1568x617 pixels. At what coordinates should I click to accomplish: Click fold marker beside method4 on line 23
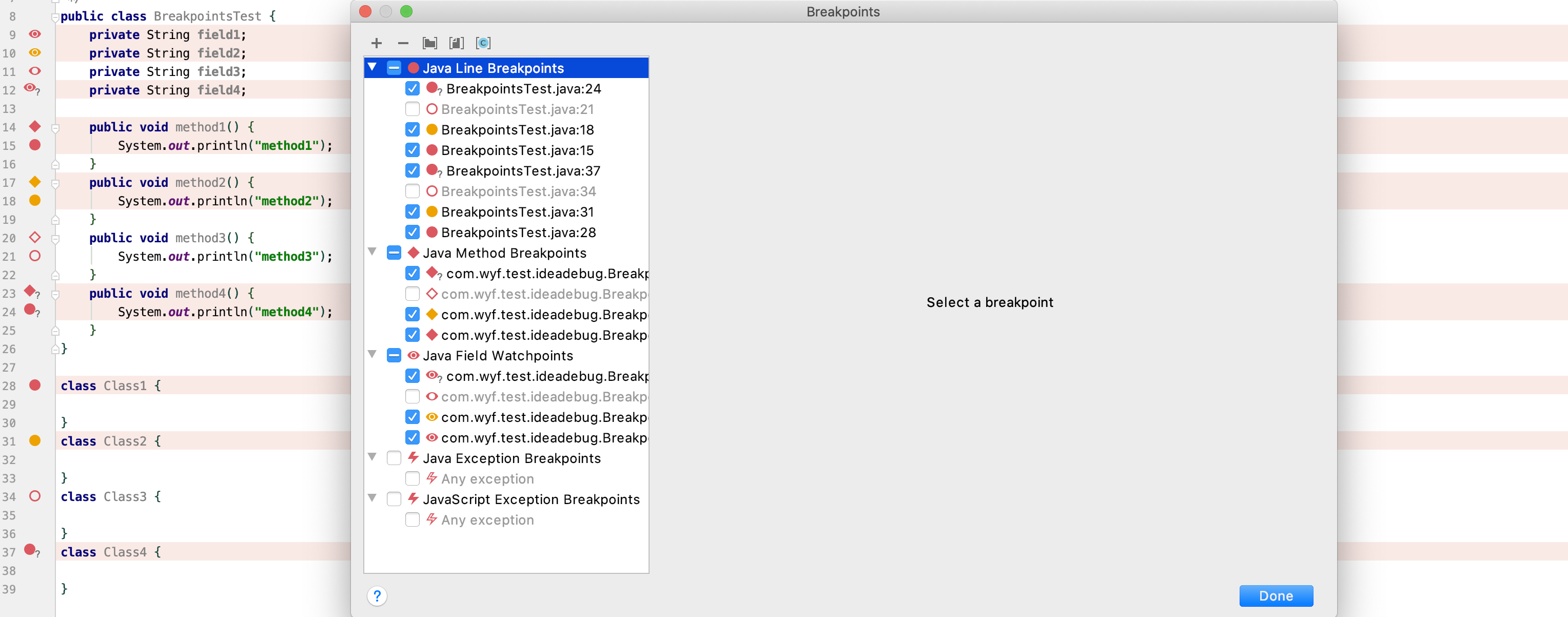(x=55, y=294)
